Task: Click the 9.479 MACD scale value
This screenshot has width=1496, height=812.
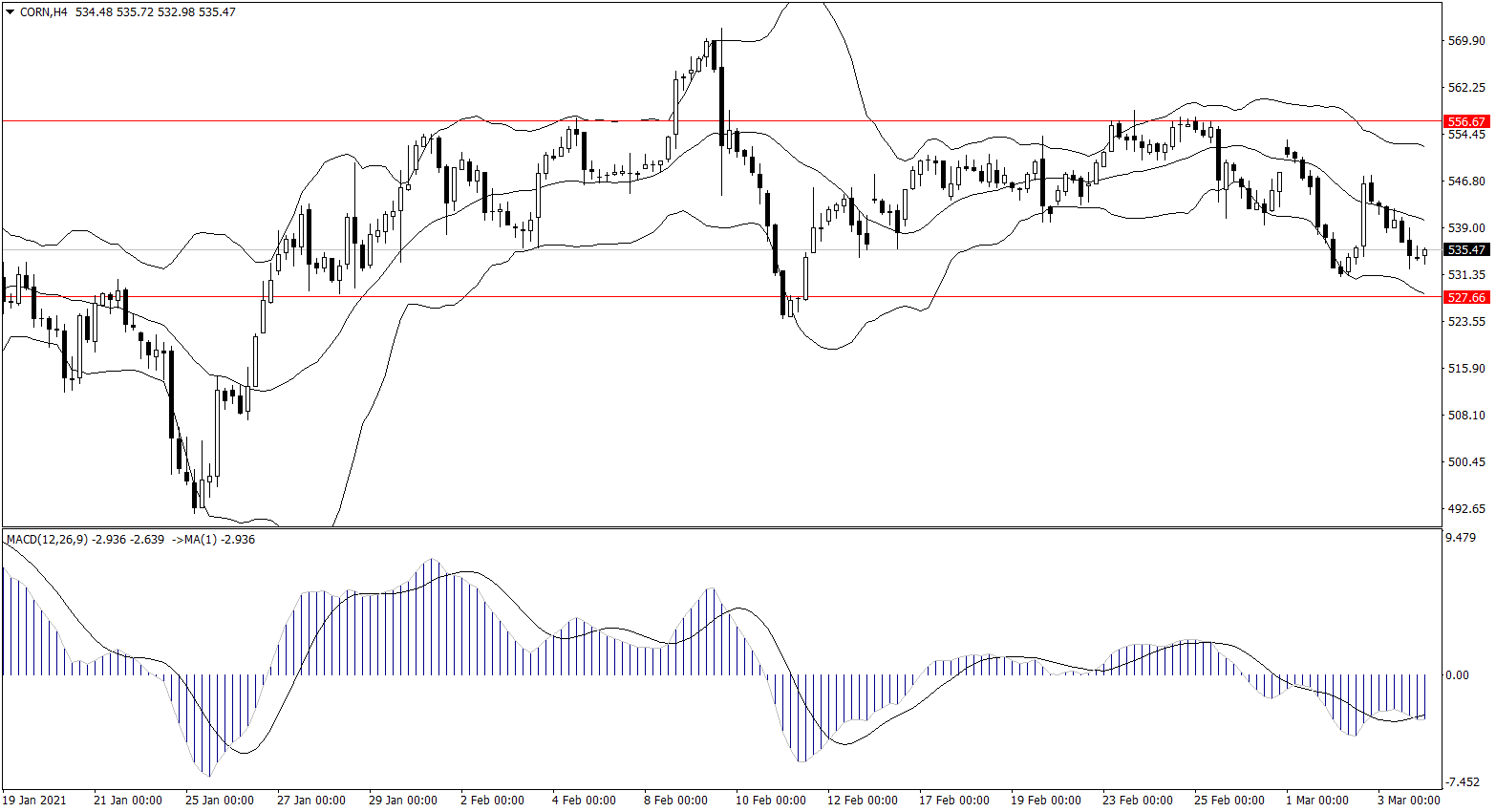Action: 1461,538
